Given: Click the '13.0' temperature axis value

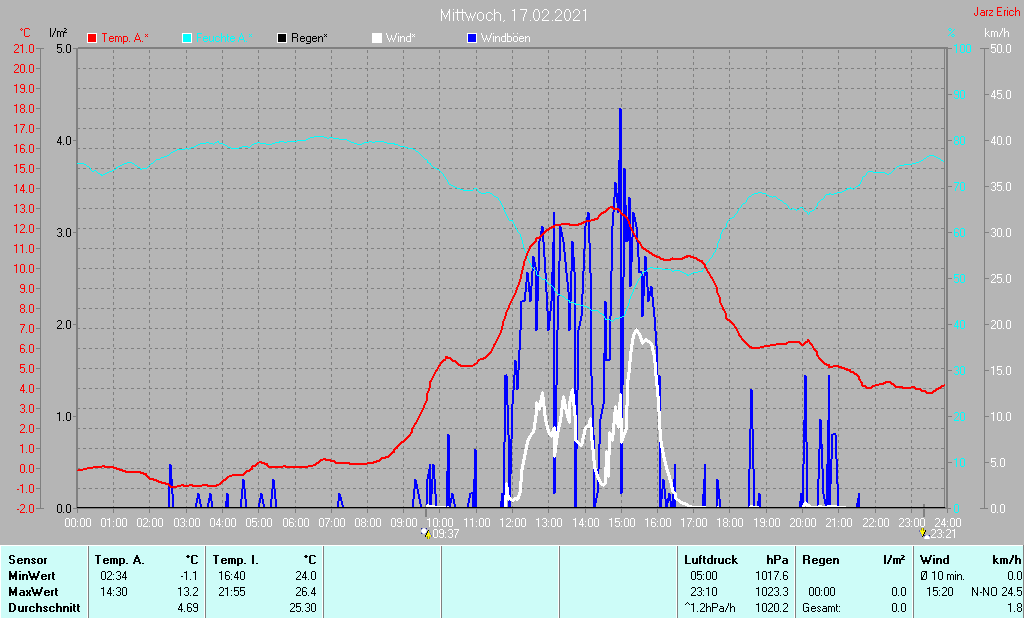Looking at the screenshot, I should (x=24, y=209).
